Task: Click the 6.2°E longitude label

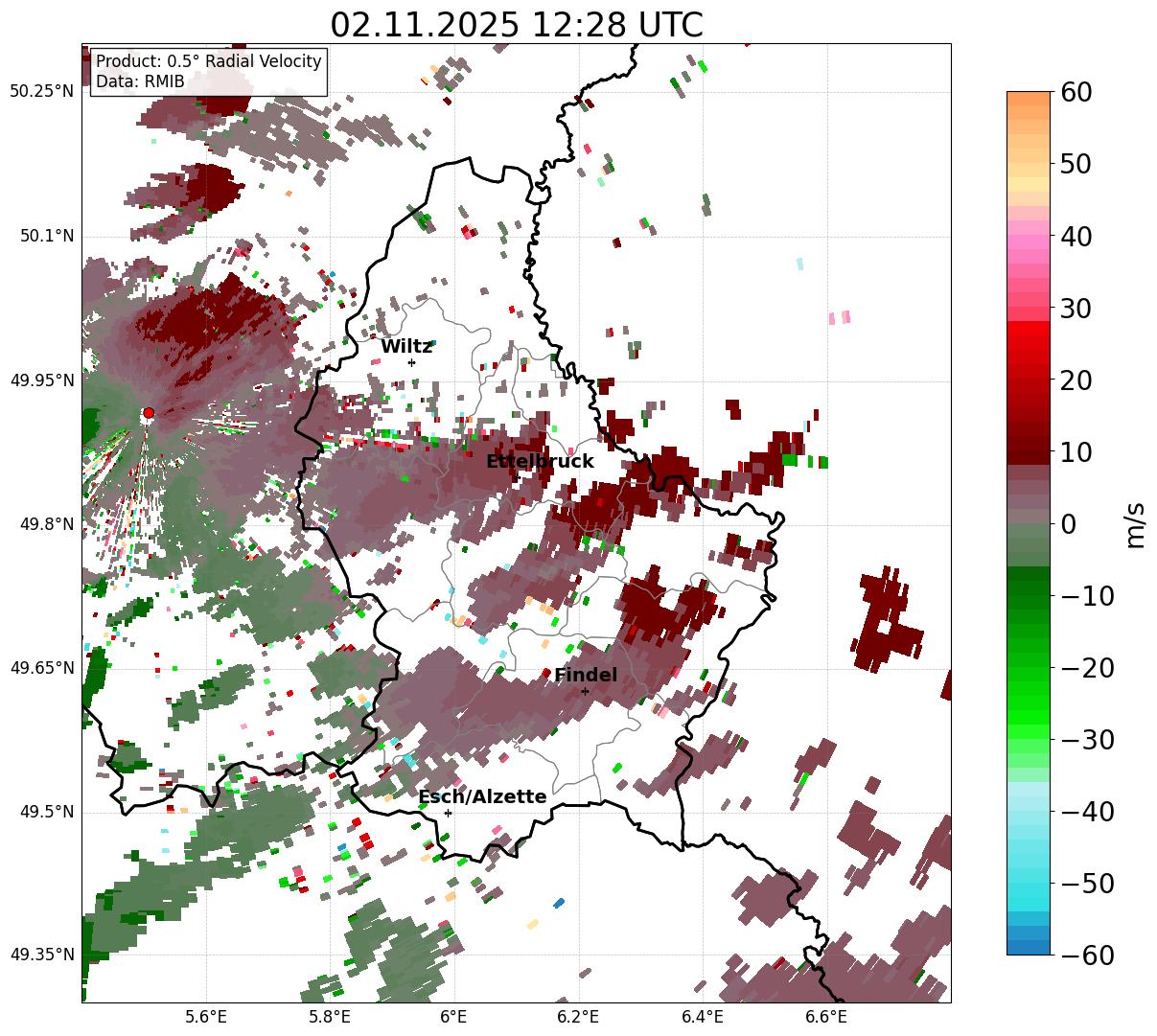Action: click(x=578, y=1018)
